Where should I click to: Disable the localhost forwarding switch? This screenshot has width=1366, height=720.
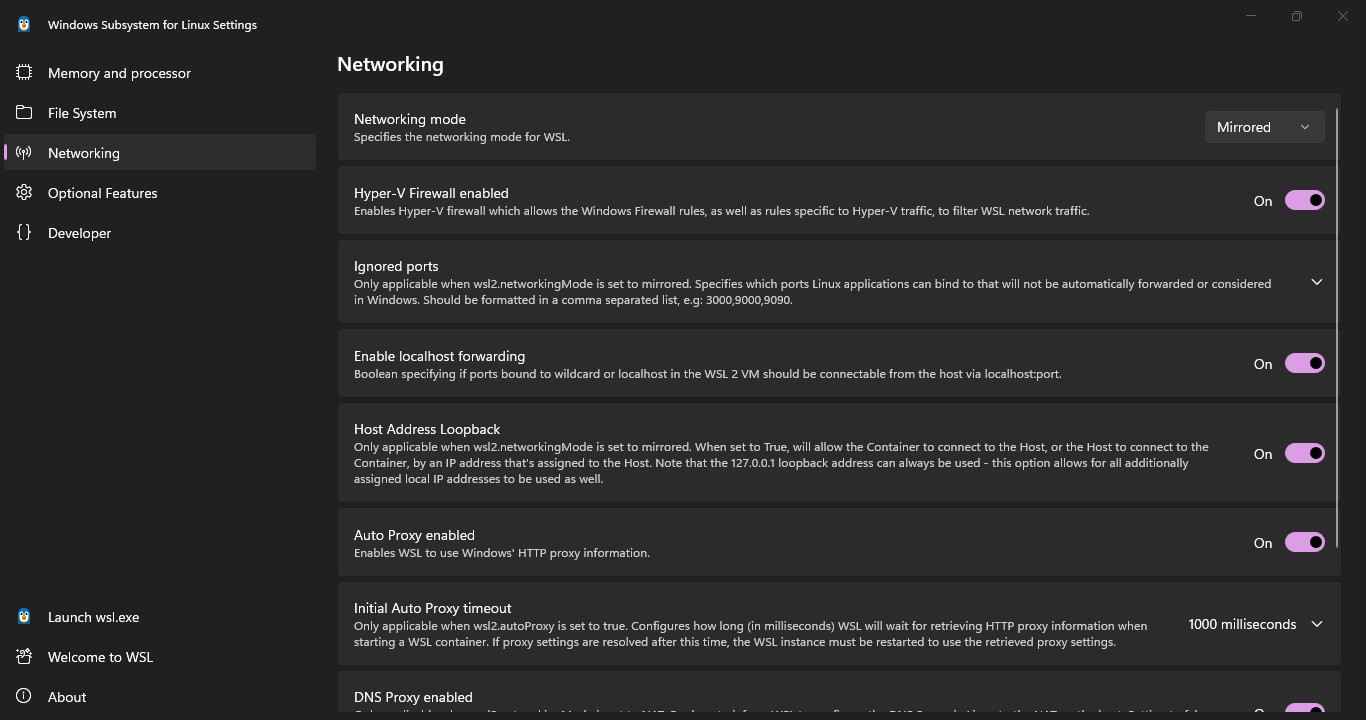click(1304, 364)
